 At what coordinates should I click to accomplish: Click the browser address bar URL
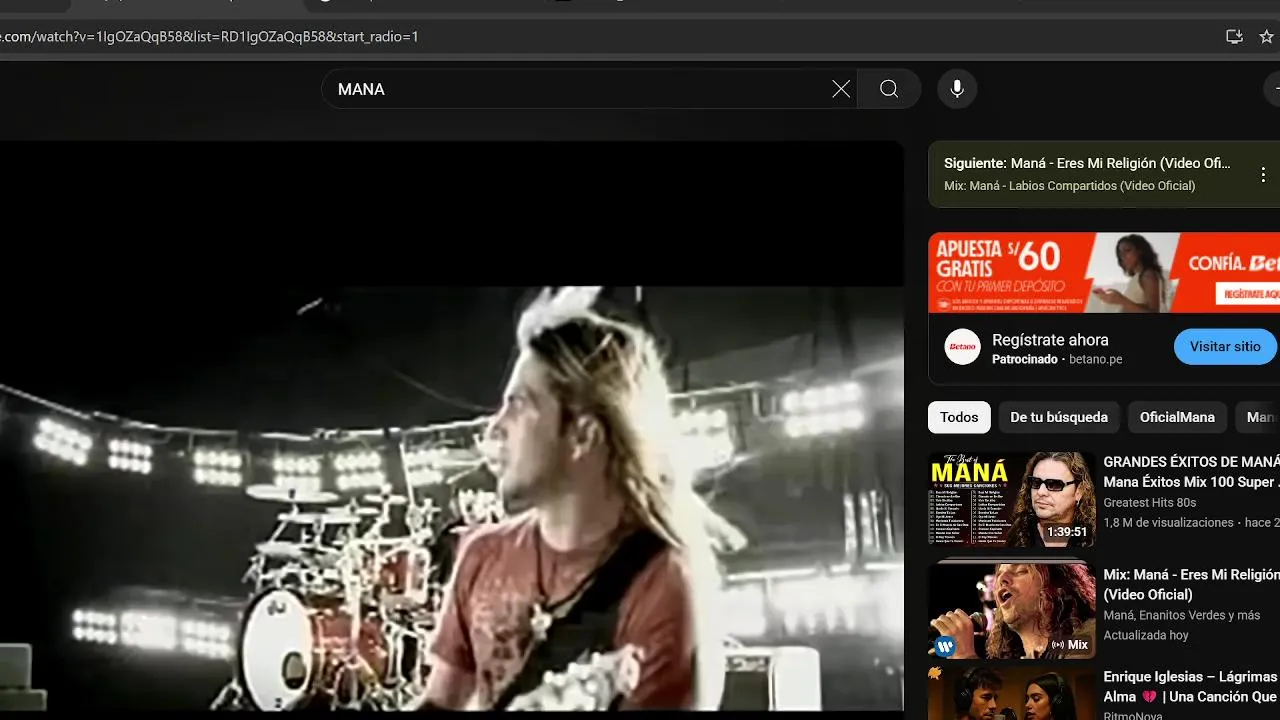click(209, 37)
